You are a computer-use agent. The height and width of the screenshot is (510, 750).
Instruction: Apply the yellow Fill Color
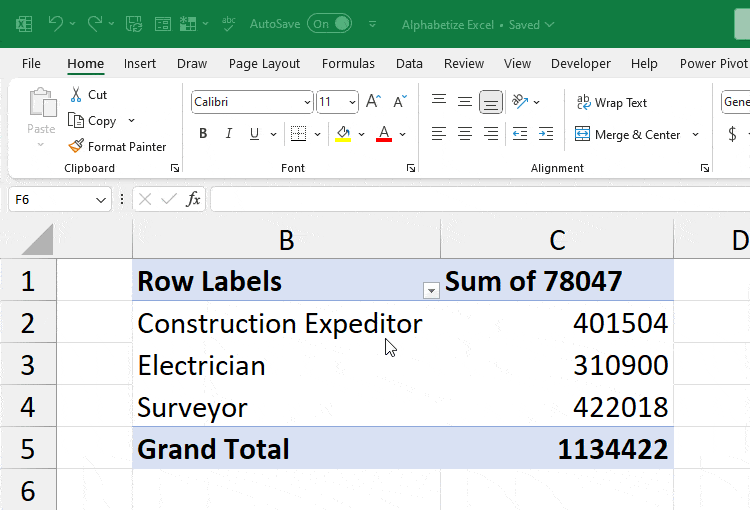click(343, 134)
